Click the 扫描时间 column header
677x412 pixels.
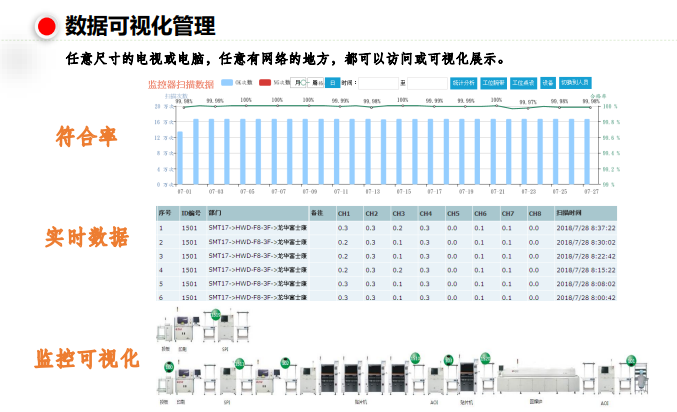[x=570, y=214]
